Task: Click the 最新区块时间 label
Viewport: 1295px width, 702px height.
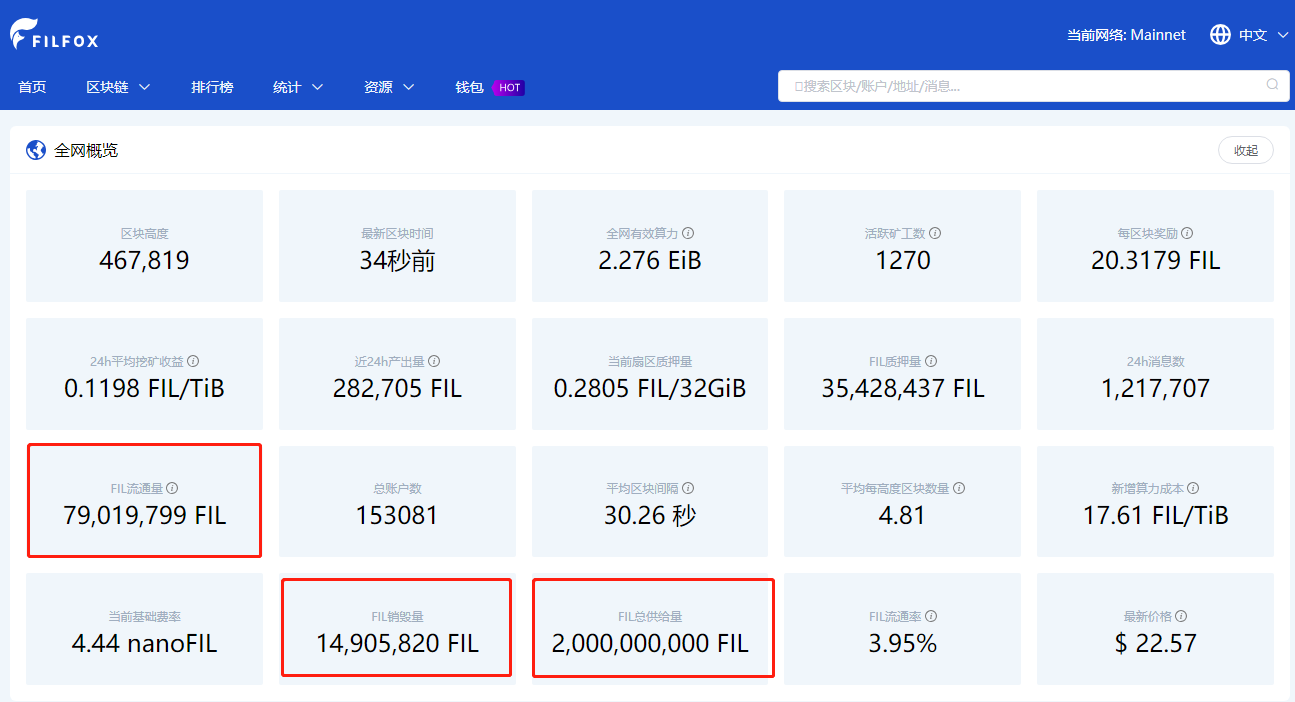Action: pos(397,233)
